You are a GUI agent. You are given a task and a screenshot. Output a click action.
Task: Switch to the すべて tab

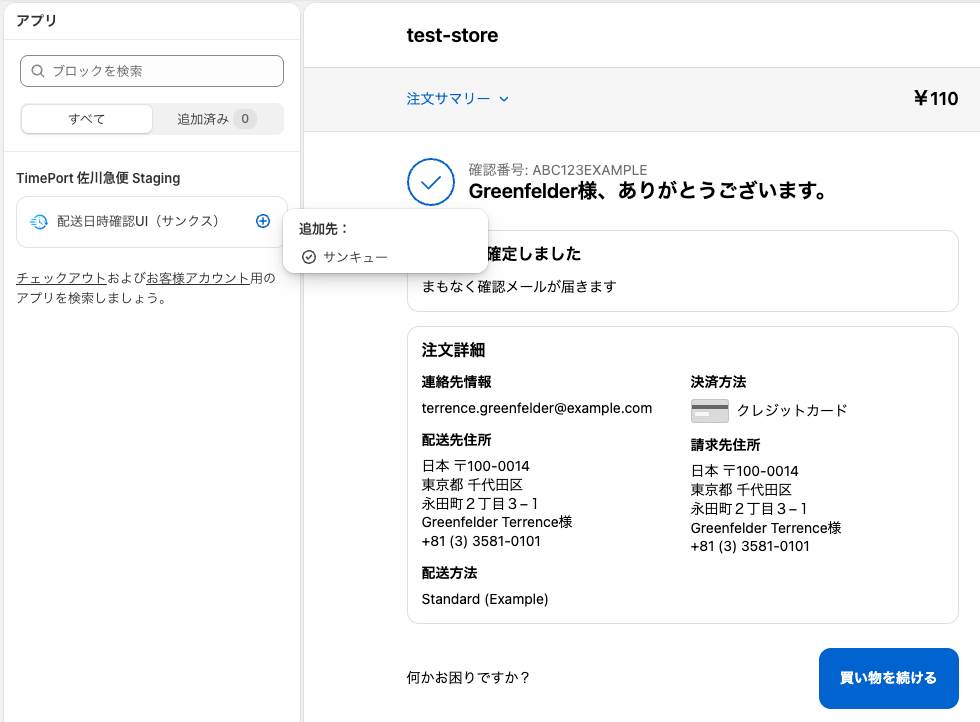click(87, 119)
